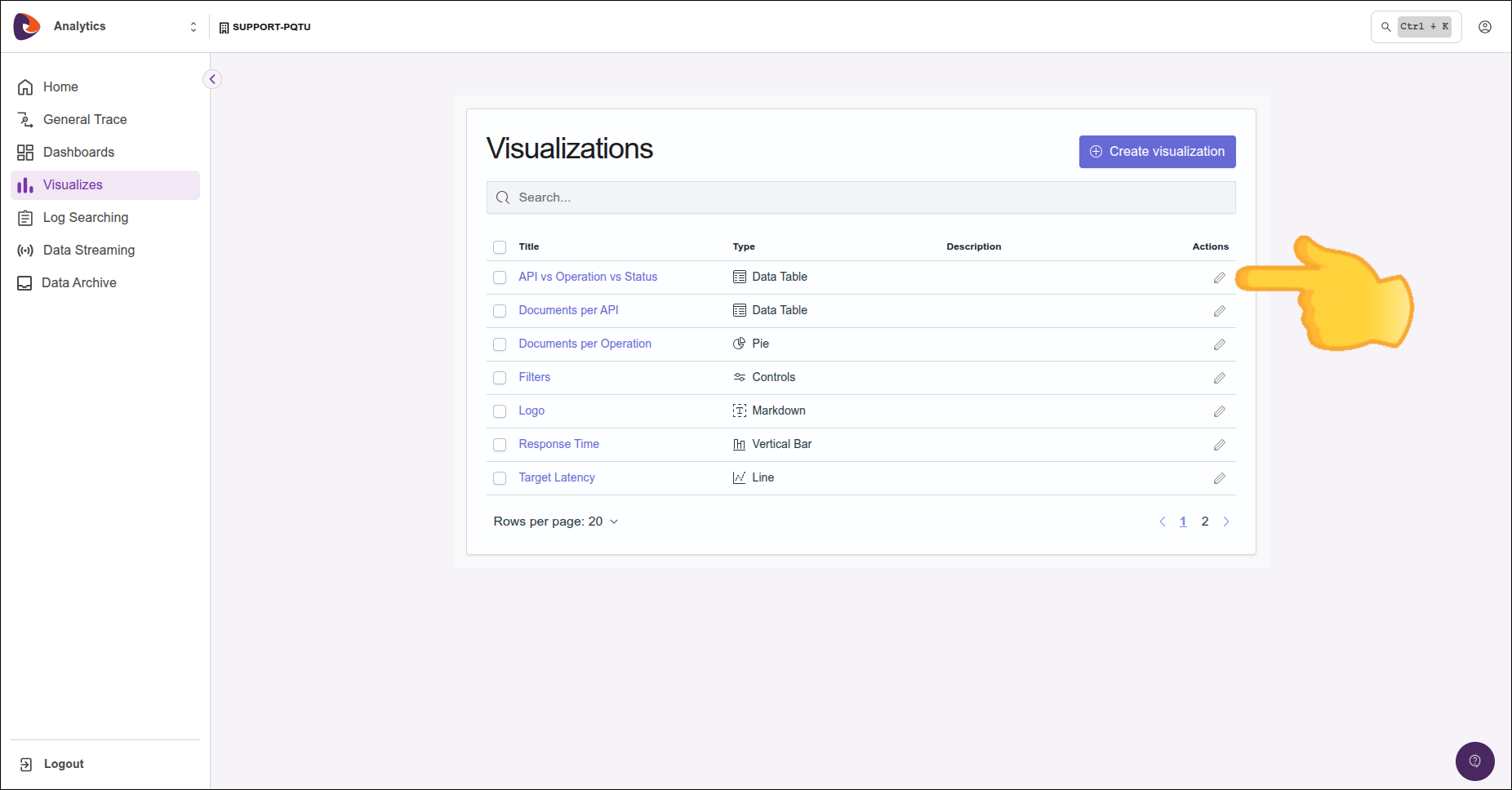The width and height of the screenshot is (1512, 790).
Task: Go to page 2 of visualizations
Action: click(x=1205, y=521)
